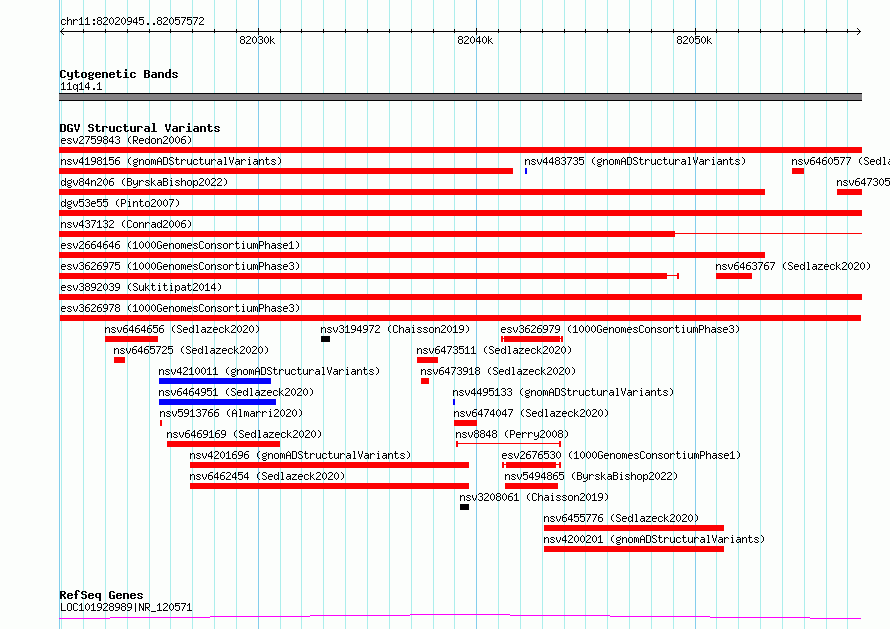Click the red nsv6455776 variant bar
This screenshot has width=890, height=629.
633,528
